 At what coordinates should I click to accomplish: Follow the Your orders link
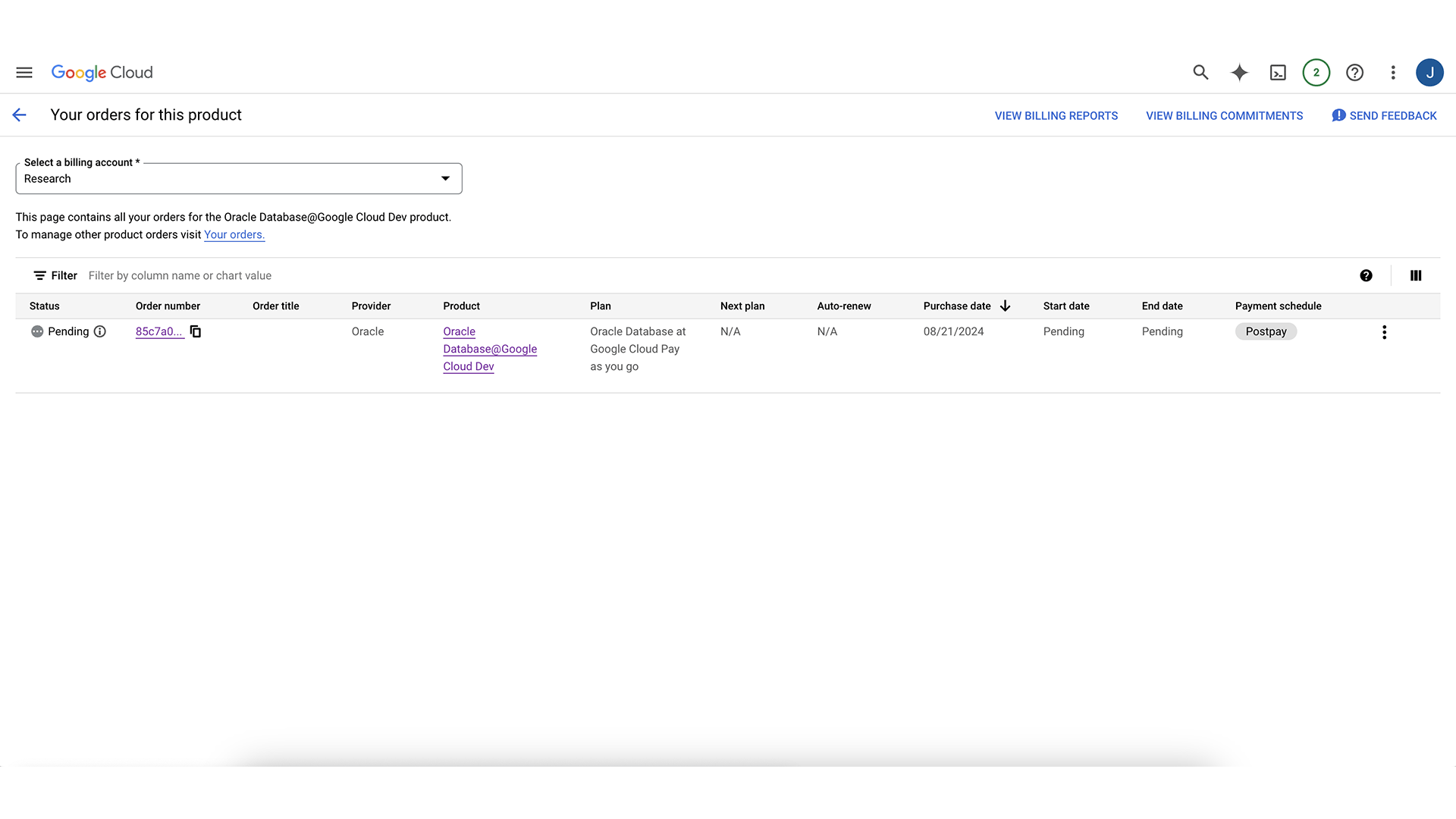pyautogui.click(x=234, y=234)
